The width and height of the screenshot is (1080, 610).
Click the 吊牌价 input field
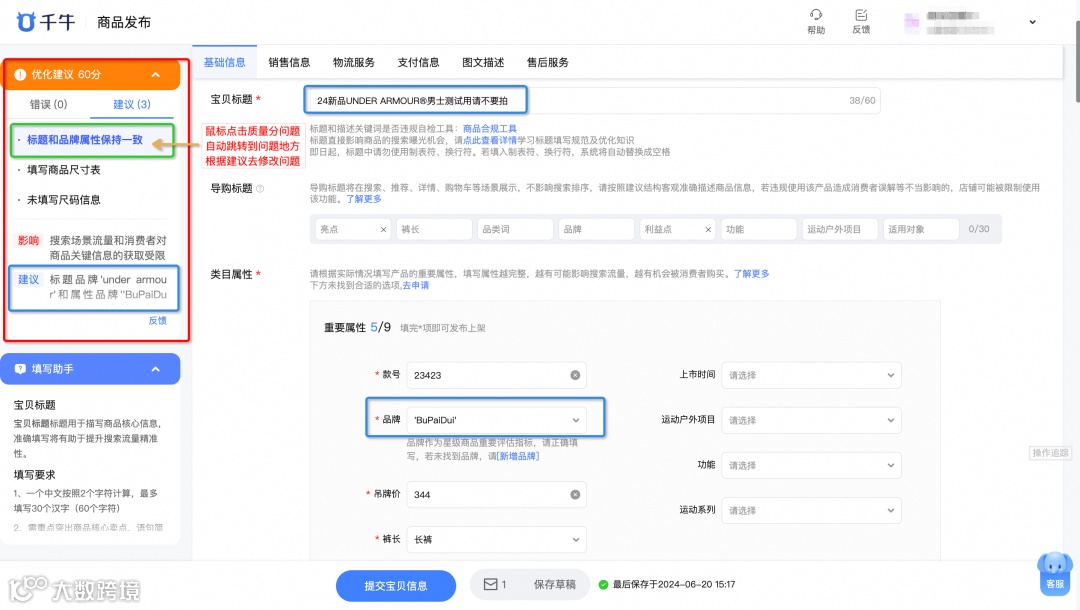[x=497, y=494]
